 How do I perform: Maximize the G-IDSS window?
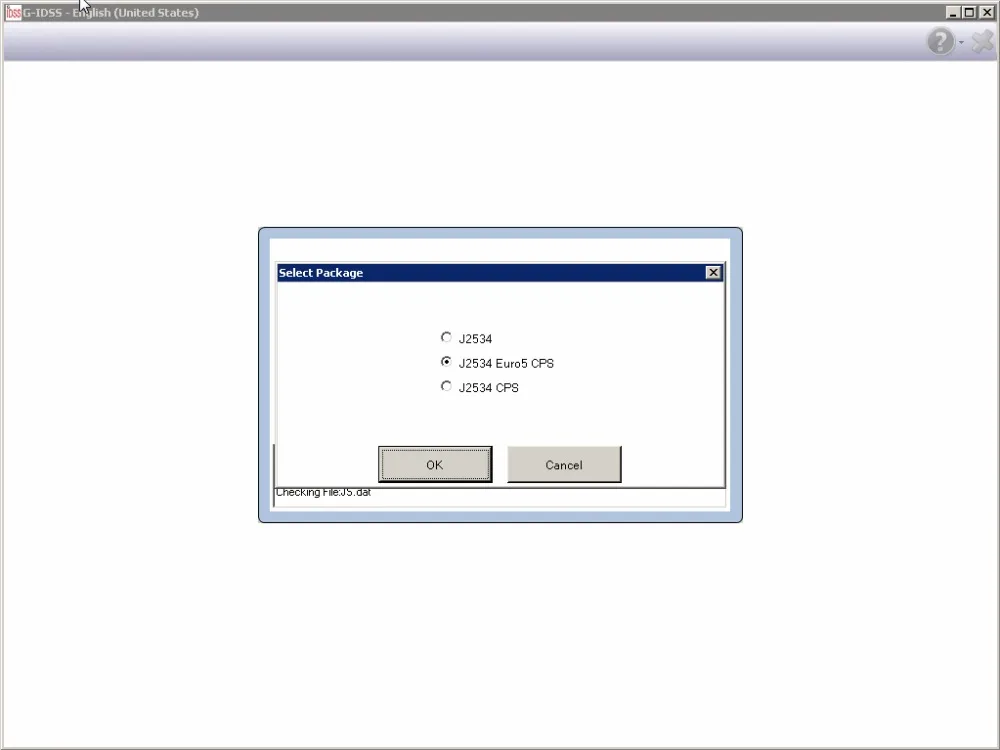click(x=969, y=12)
